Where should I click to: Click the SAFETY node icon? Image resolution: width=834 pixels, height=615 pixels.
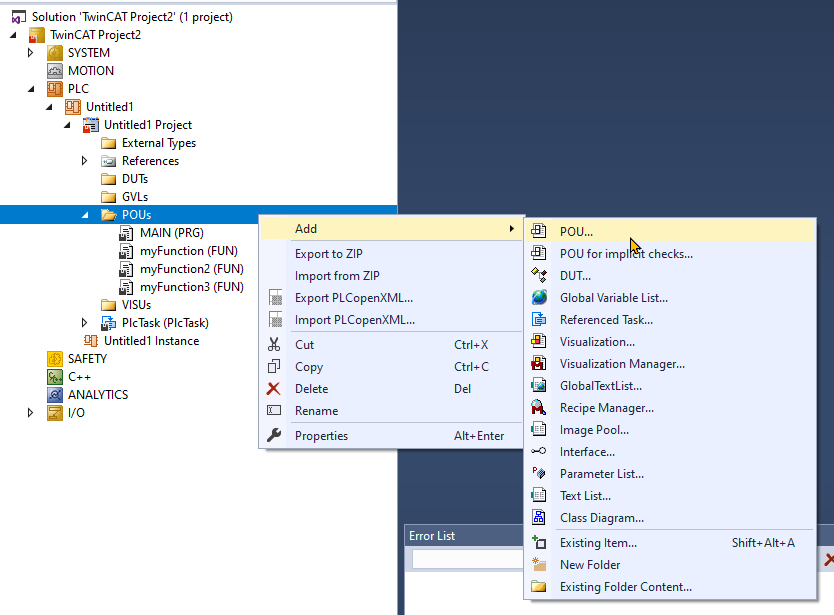click(x=55, y=359)
